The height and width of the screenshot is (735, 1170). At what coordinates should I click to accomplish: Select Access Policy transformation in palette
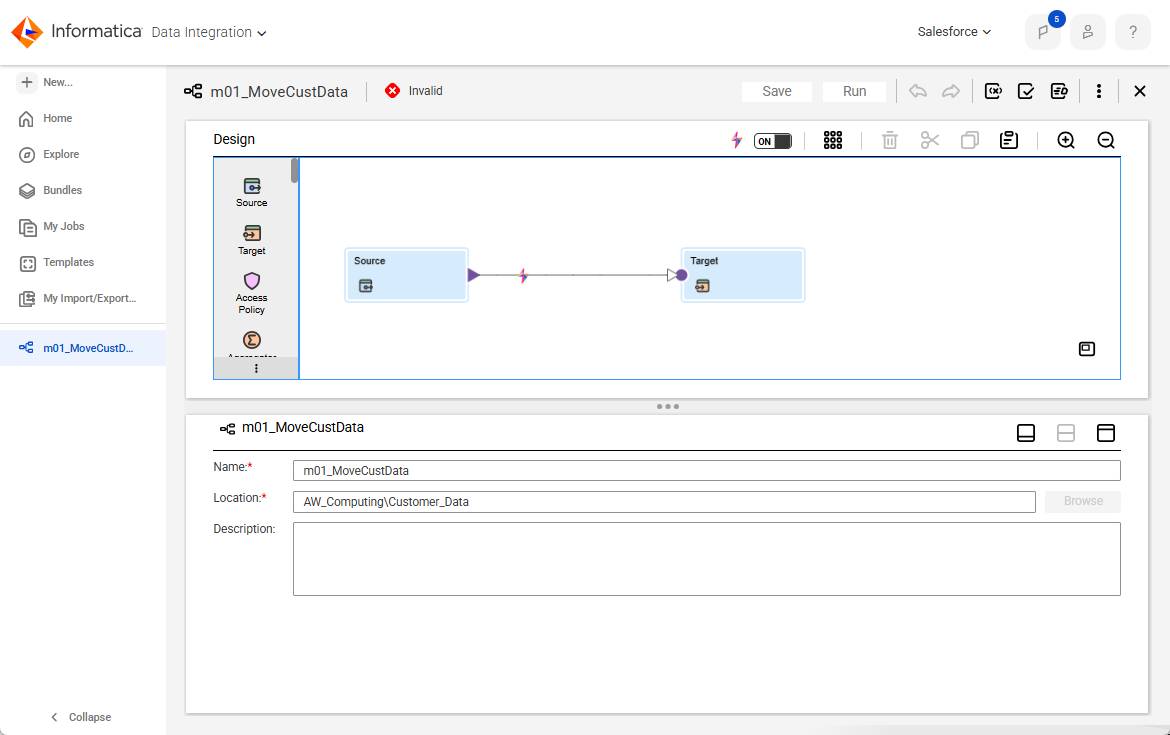[252, 293]
